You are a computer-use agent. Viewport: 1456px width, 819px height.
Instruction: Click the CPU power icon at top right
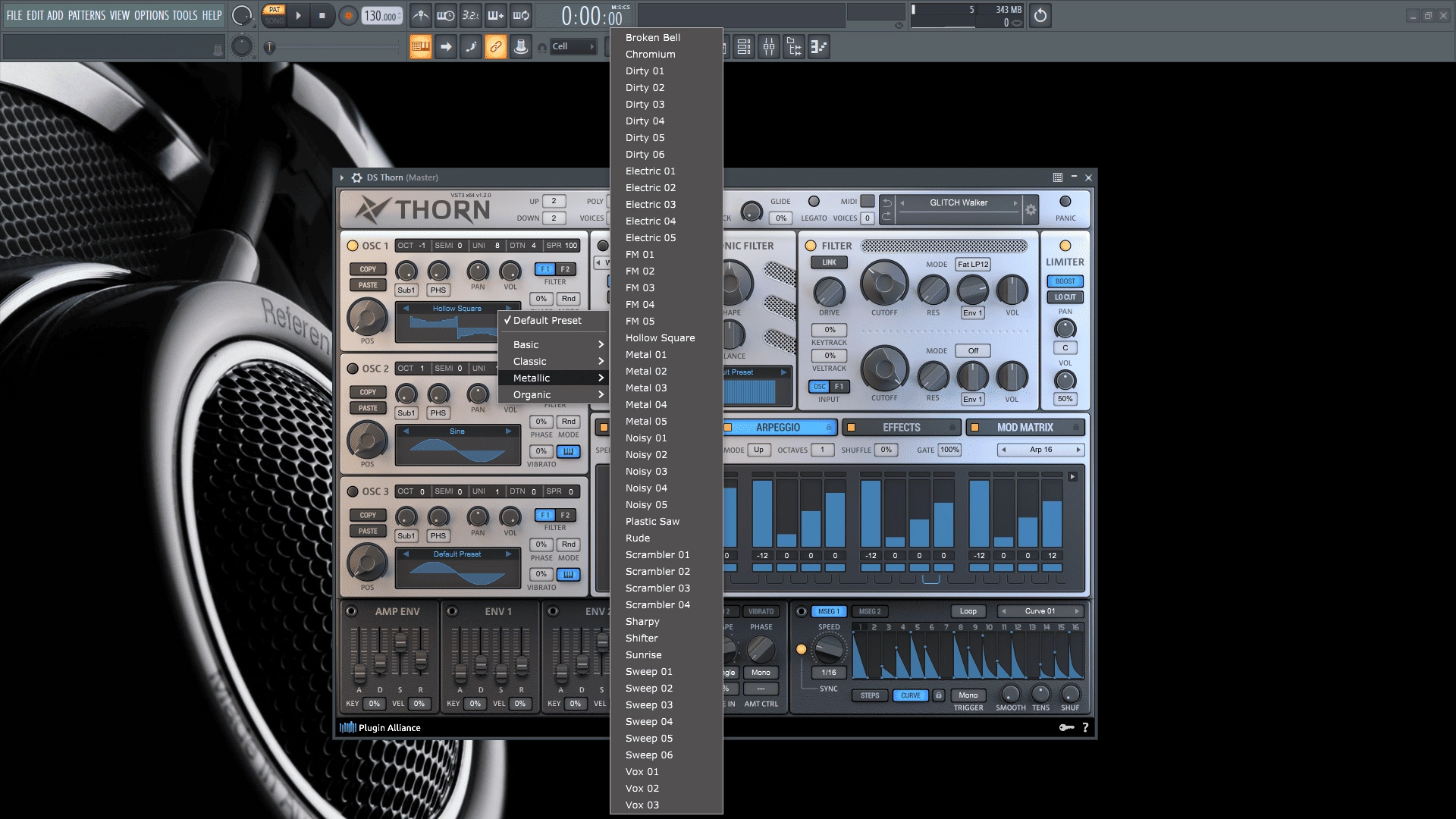(x=1040, y=15)
